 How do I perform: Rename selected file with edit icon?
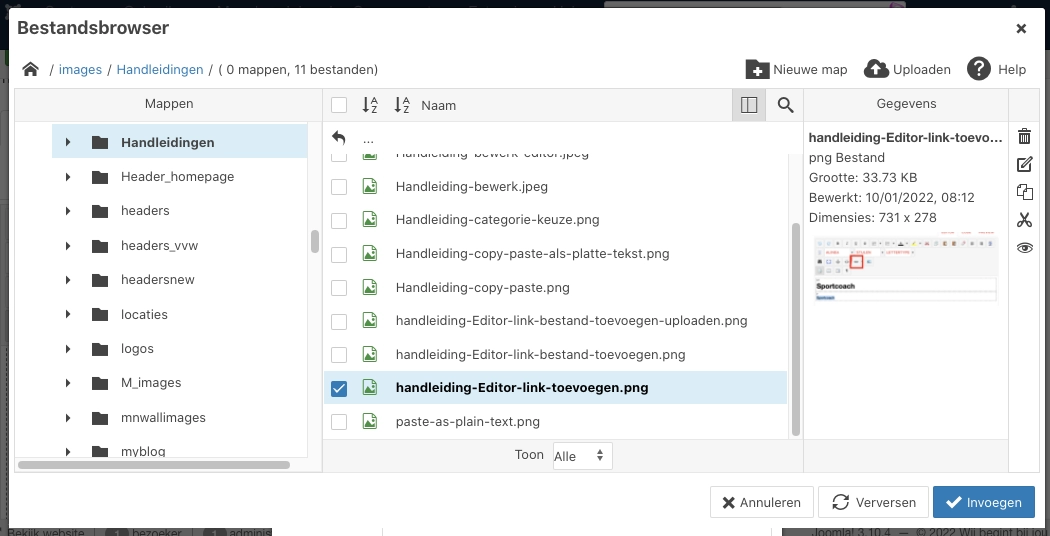(1025, 164)
